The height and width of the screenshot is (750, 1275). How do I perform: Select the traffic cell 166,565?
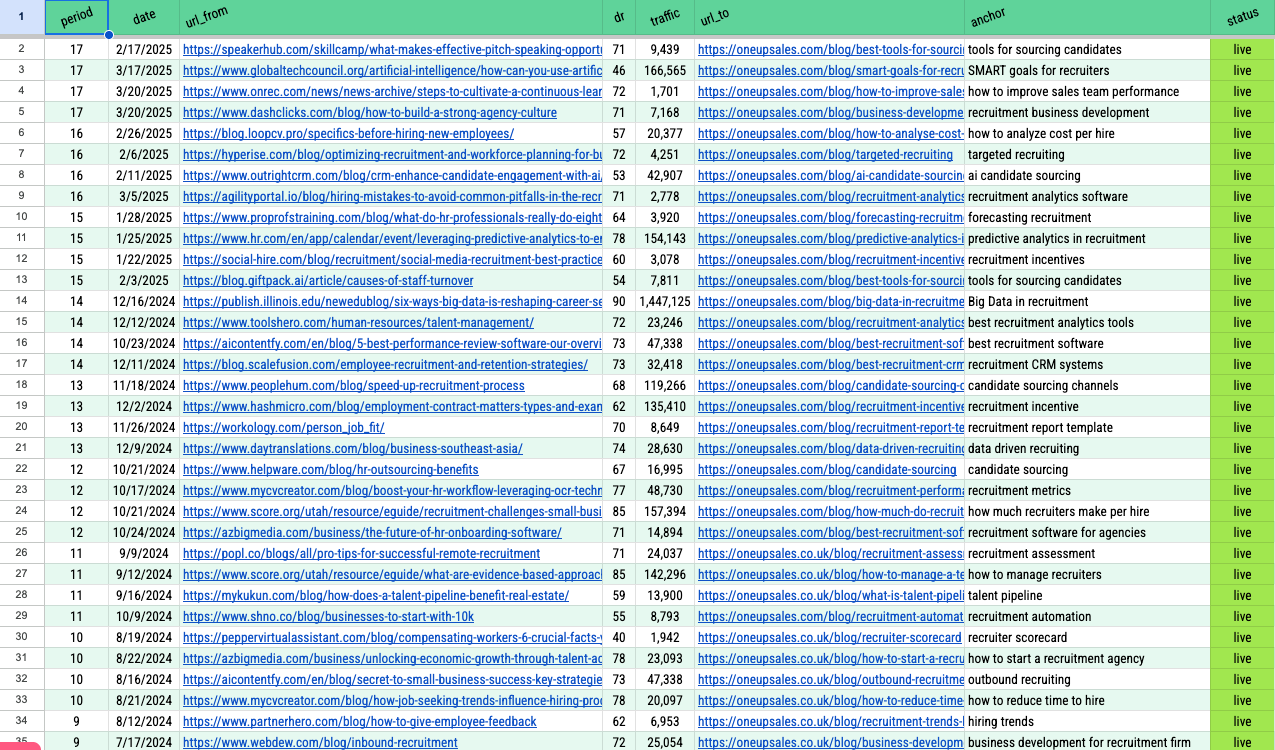(665, 70)
